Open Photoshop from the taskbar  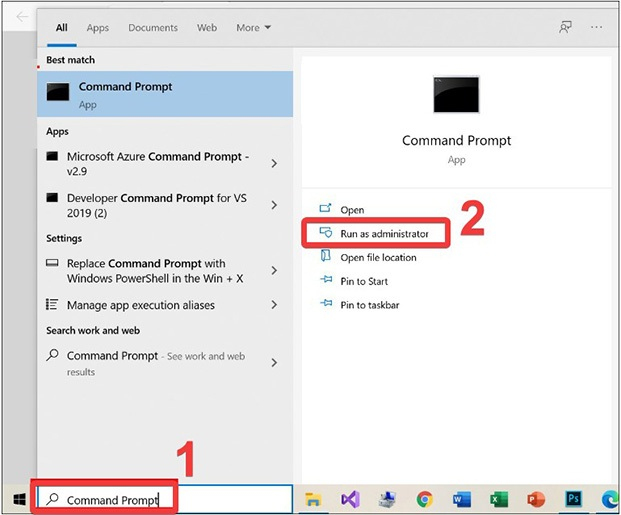574,499
